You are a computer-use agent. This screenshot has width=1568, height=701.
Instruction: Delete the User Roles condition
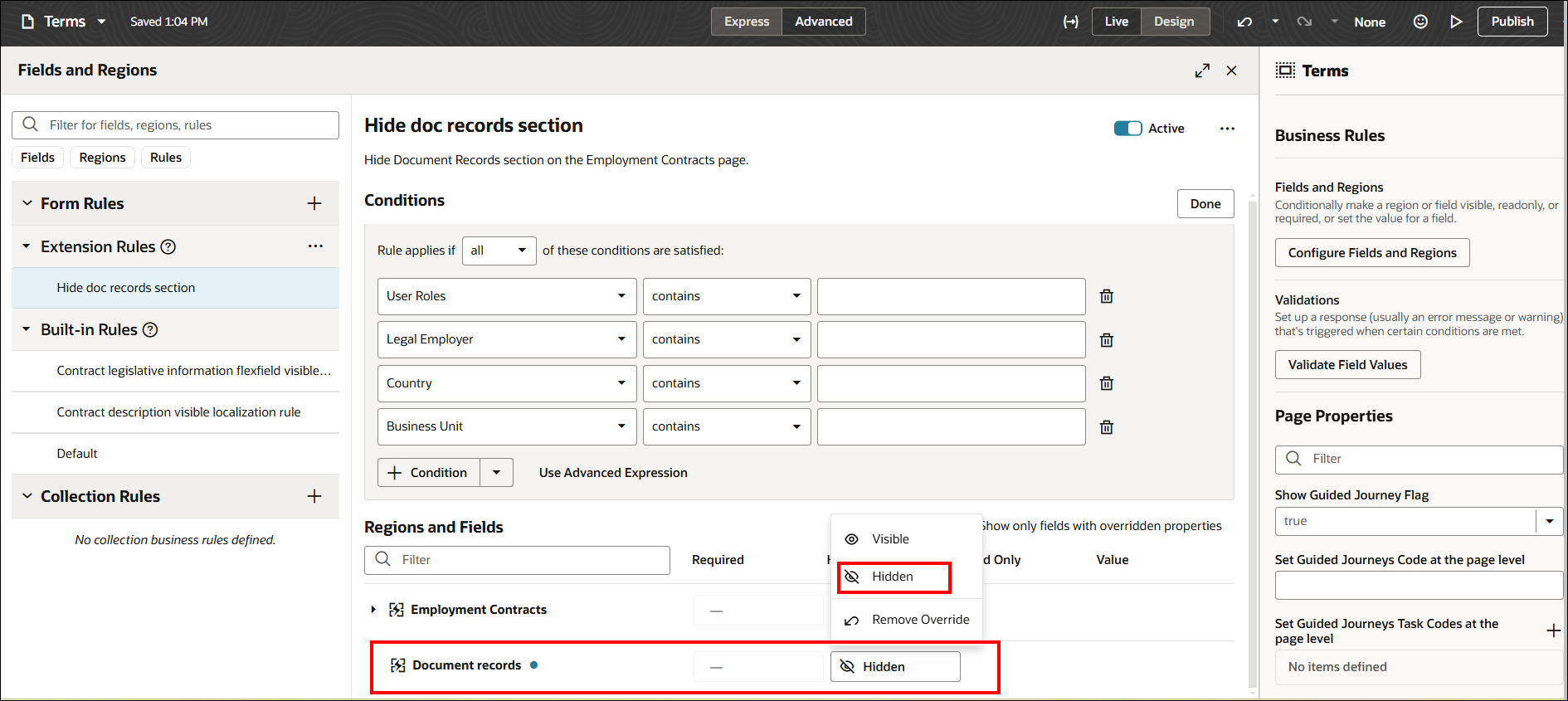pyautogui.click(x=1107, y=296)
